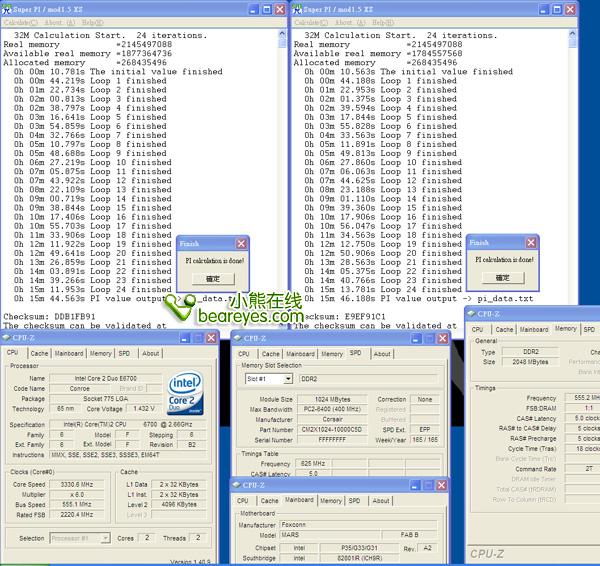This screenshot has height=566, width=600.
Task: Click the Core Voltage 1.432 V field
Action: coord(144,409)
